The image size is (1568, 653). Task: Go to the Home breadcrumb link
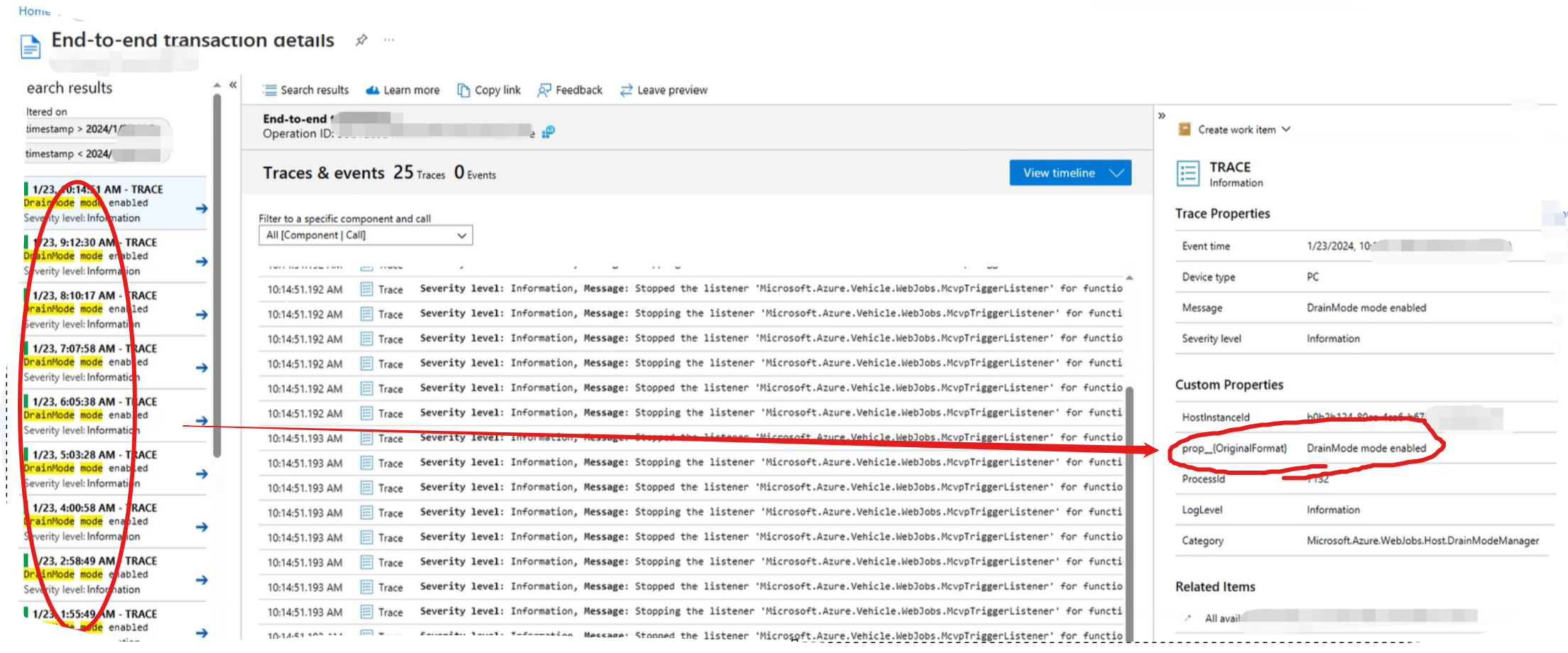coord(33,11)
